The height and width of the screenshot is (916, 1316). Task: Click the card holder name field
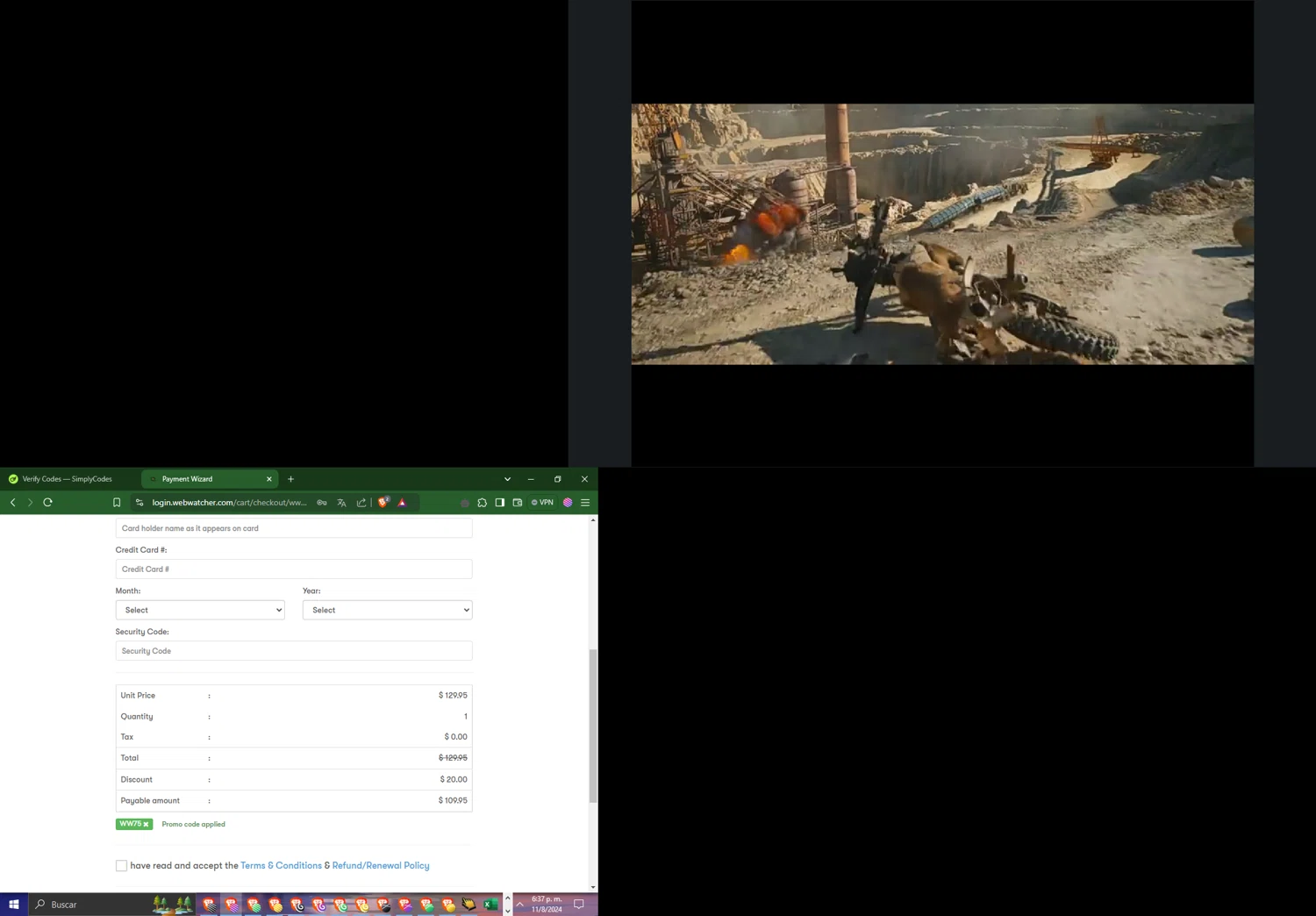point(294,528)
